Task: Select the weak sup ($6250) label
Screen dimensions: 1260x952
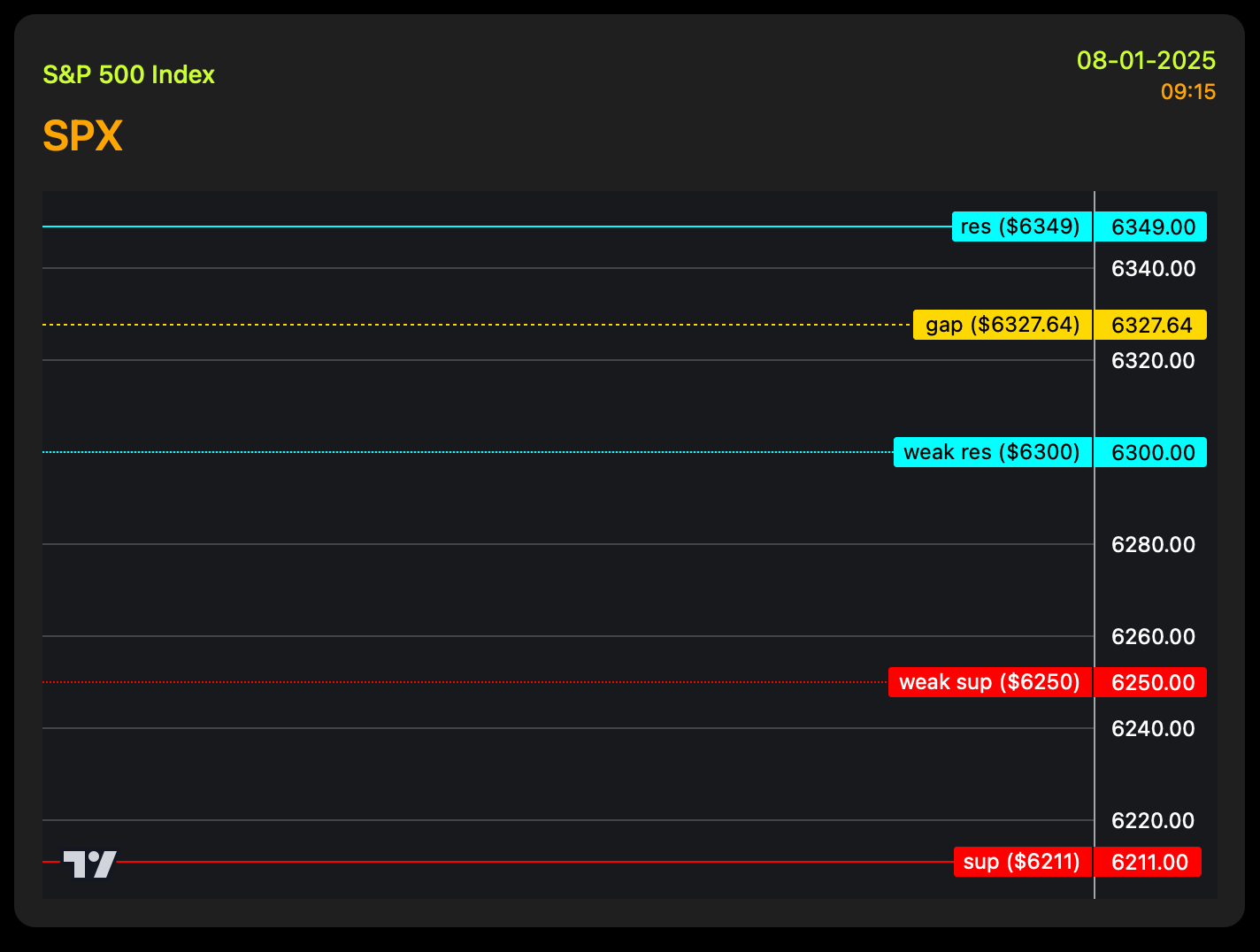Action: [990, 683]
